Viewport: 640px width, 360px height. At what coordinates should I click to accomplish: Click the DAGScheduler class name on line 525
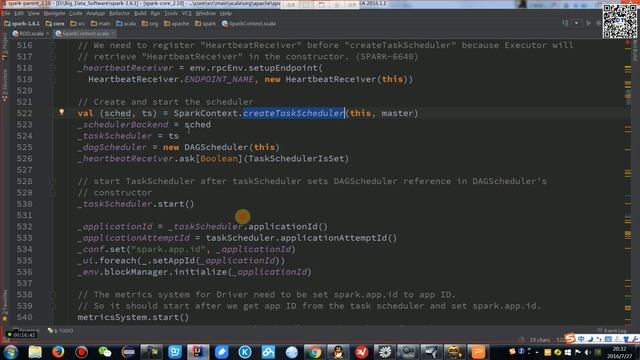coord(216,147)
